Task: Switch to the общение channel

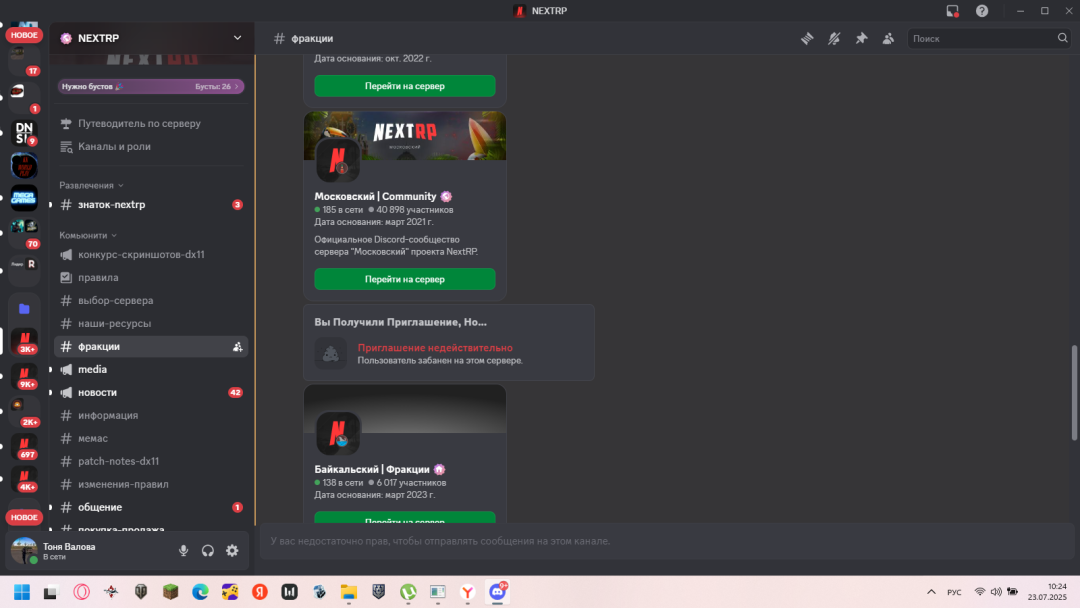Action: [x=151, y=507]
